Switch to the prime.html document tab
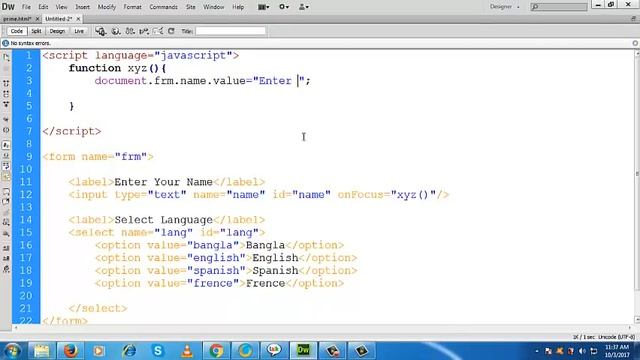 pyautogui.click(x=17, y=19)
